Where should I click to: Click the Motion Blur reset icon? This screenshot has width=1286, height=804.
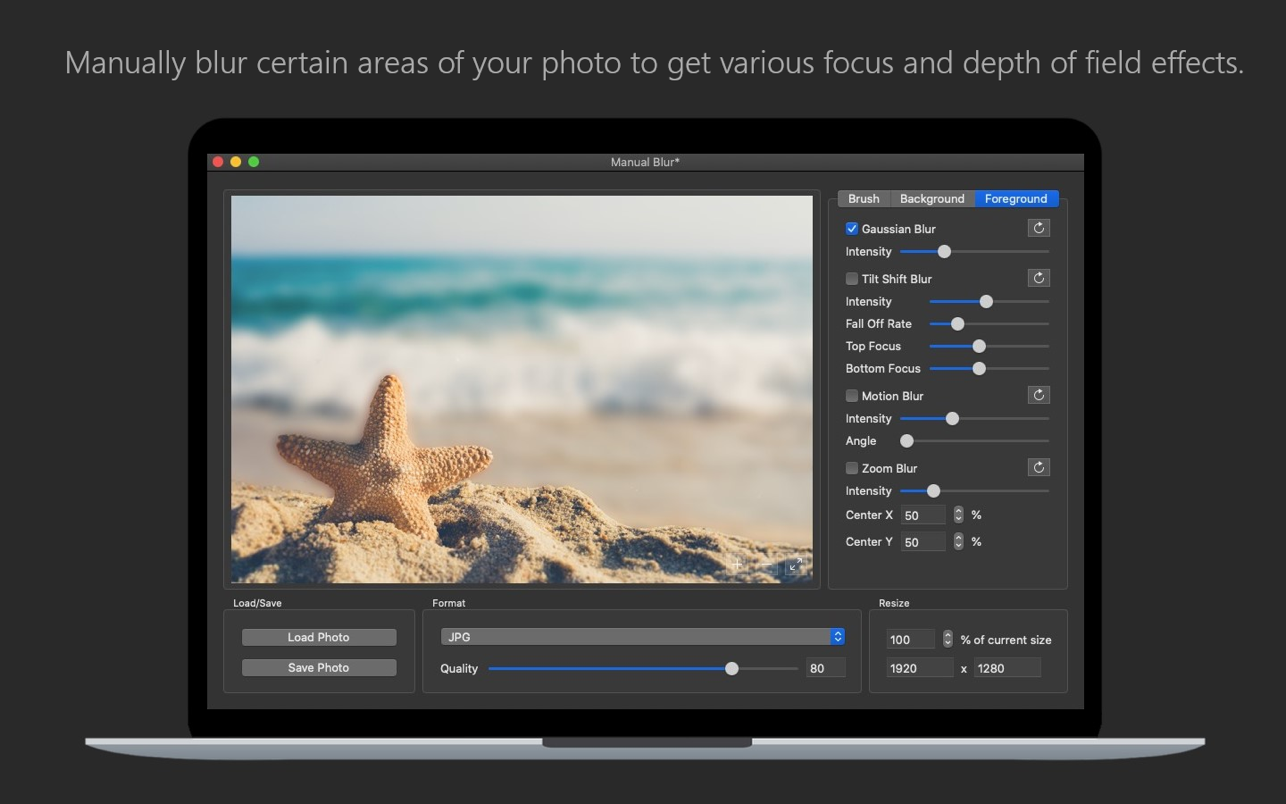point(1038,395)
